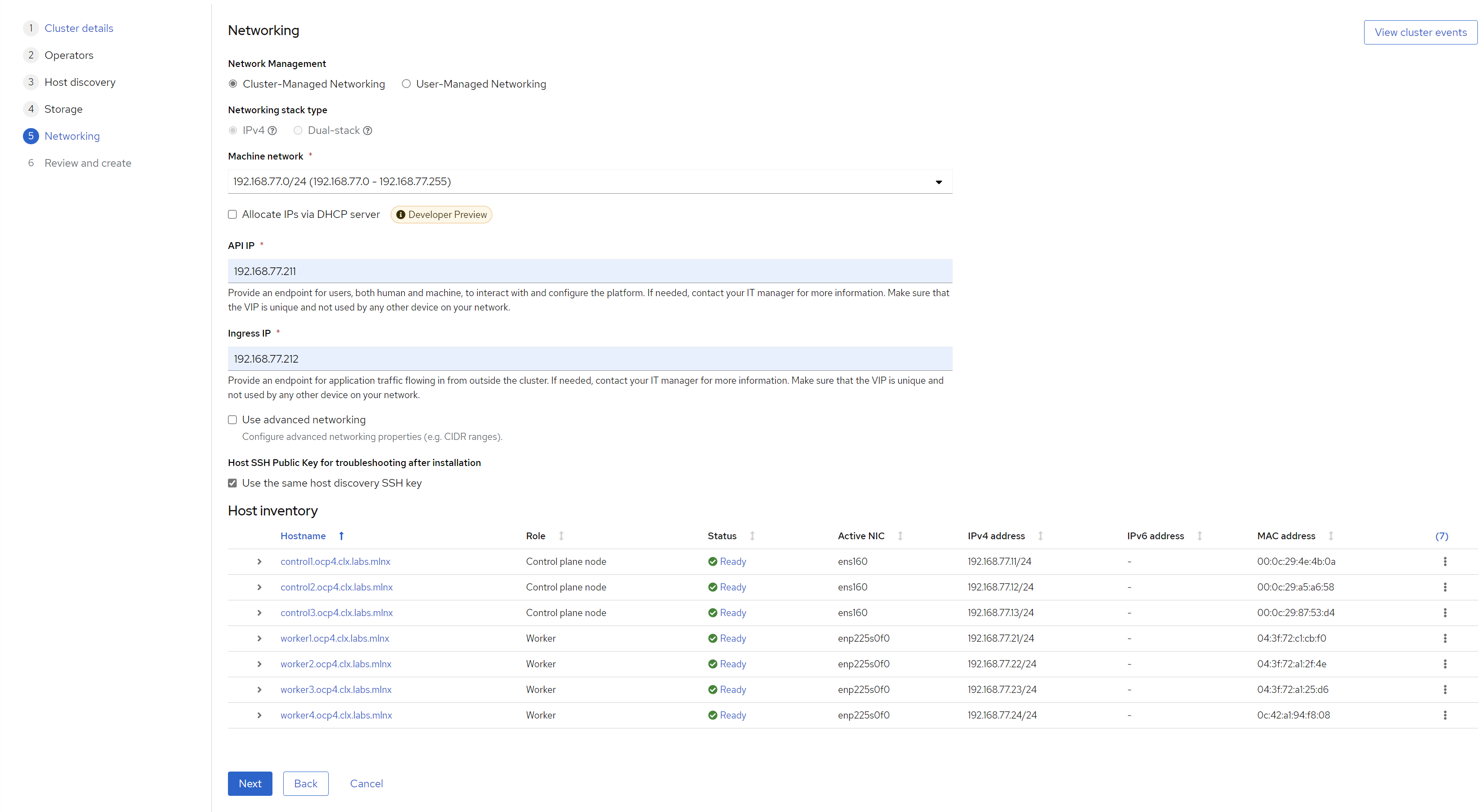
Task: Sort by Hostname using arrow icon
Action: pyautogui.click(x=341, y=536)
